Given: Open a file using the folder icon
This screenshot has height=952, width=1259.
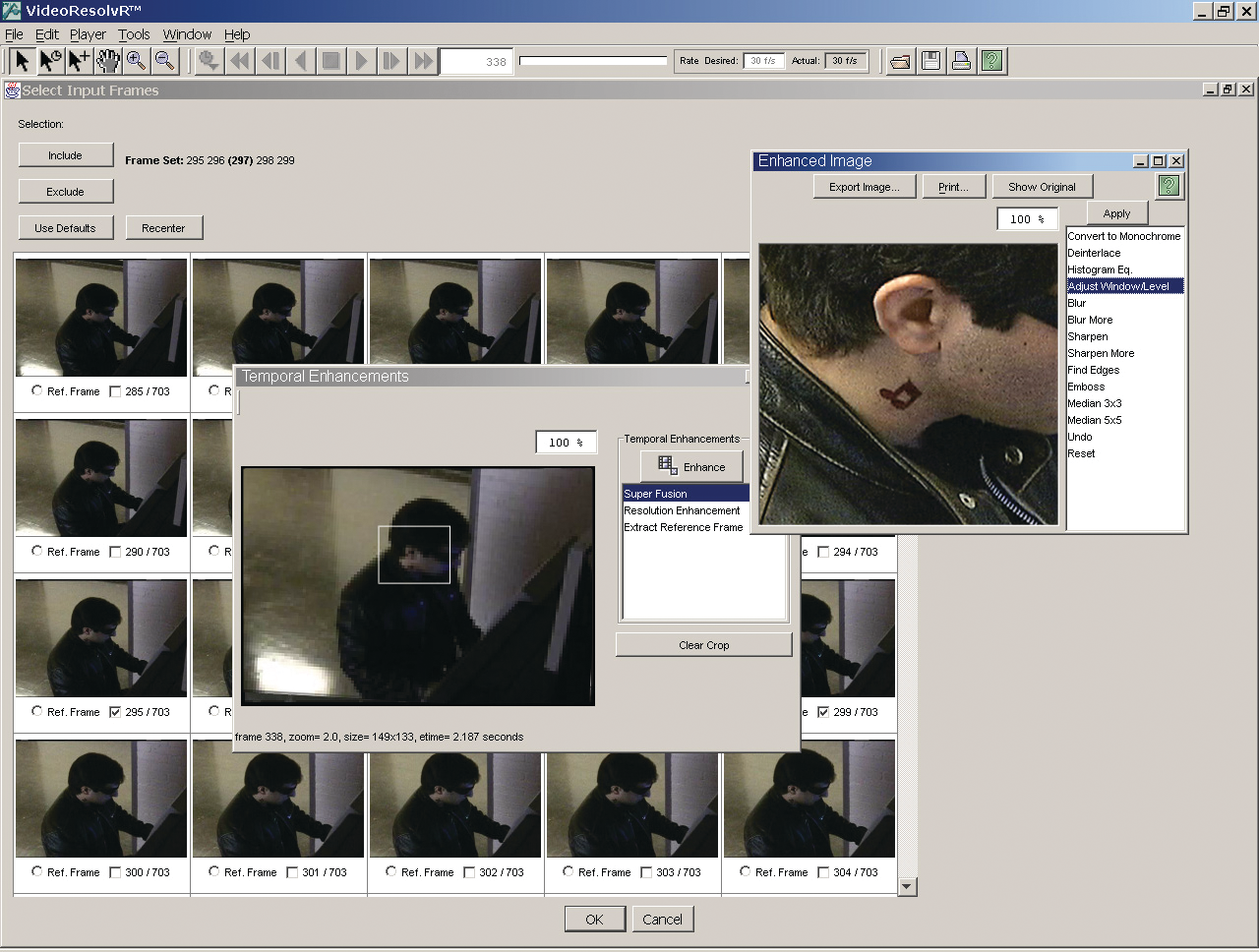Looking at the screenshot, I should [900, 60].
